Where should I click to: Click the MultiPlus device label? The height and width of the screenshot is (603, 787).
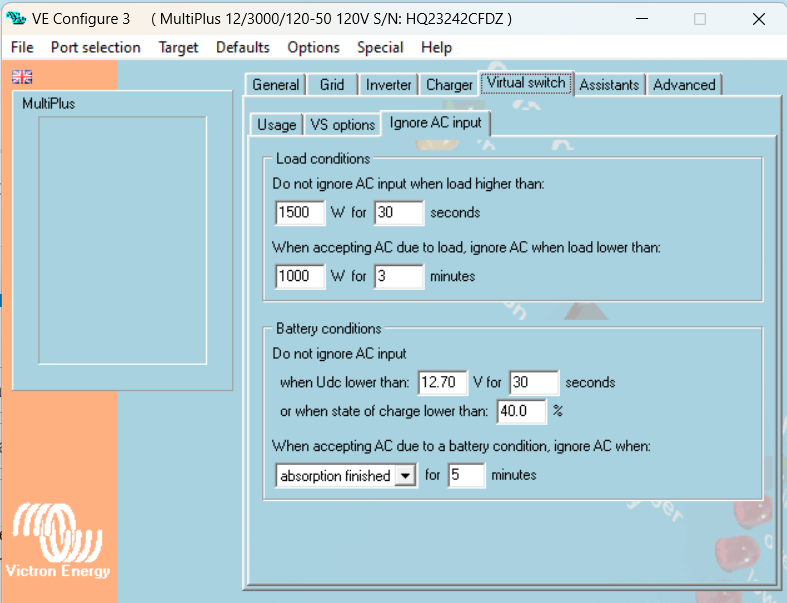49,104
